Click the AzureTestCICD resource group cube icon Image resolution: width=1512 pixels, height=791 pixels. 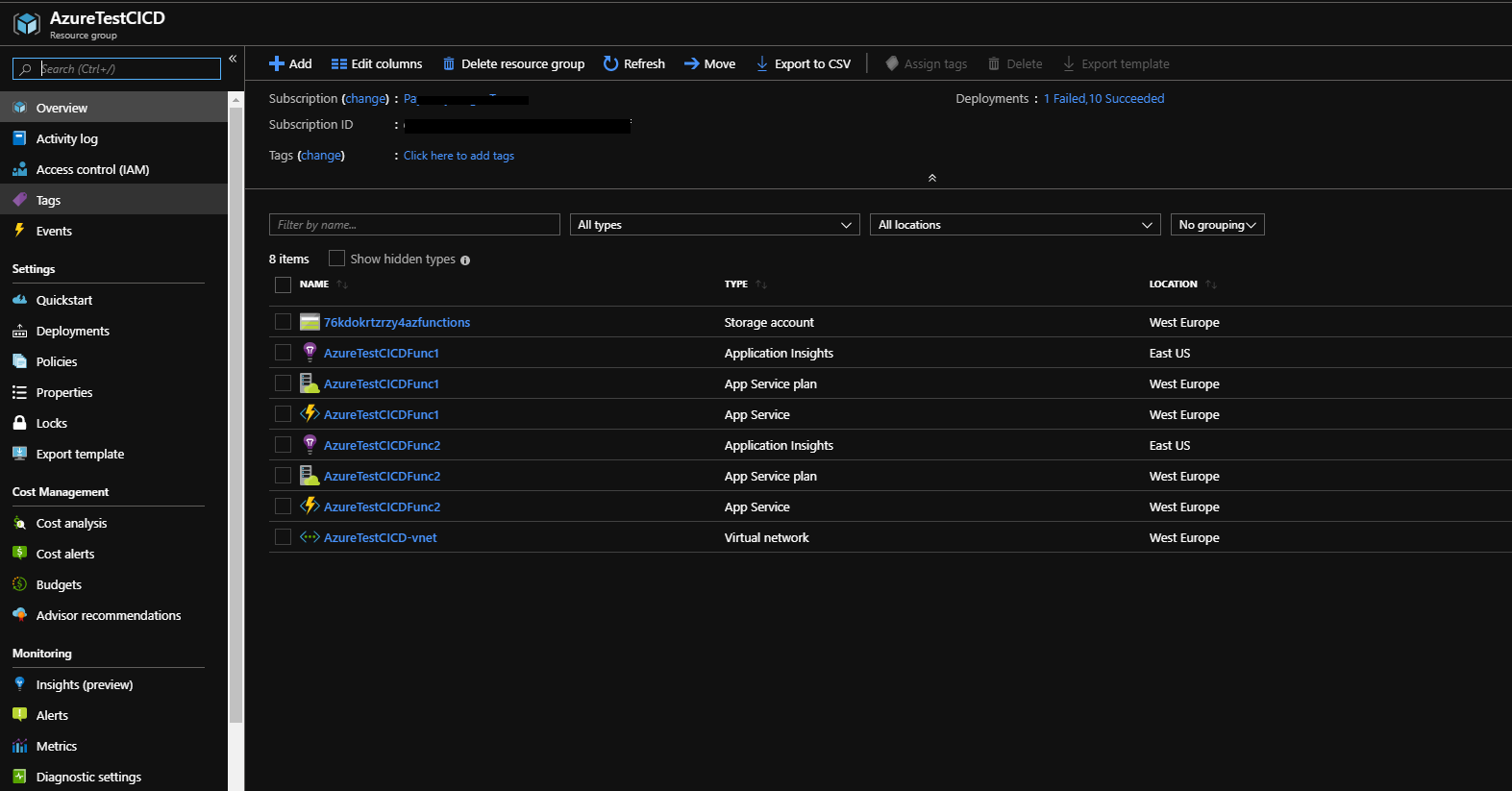click(x=26, y=24)
